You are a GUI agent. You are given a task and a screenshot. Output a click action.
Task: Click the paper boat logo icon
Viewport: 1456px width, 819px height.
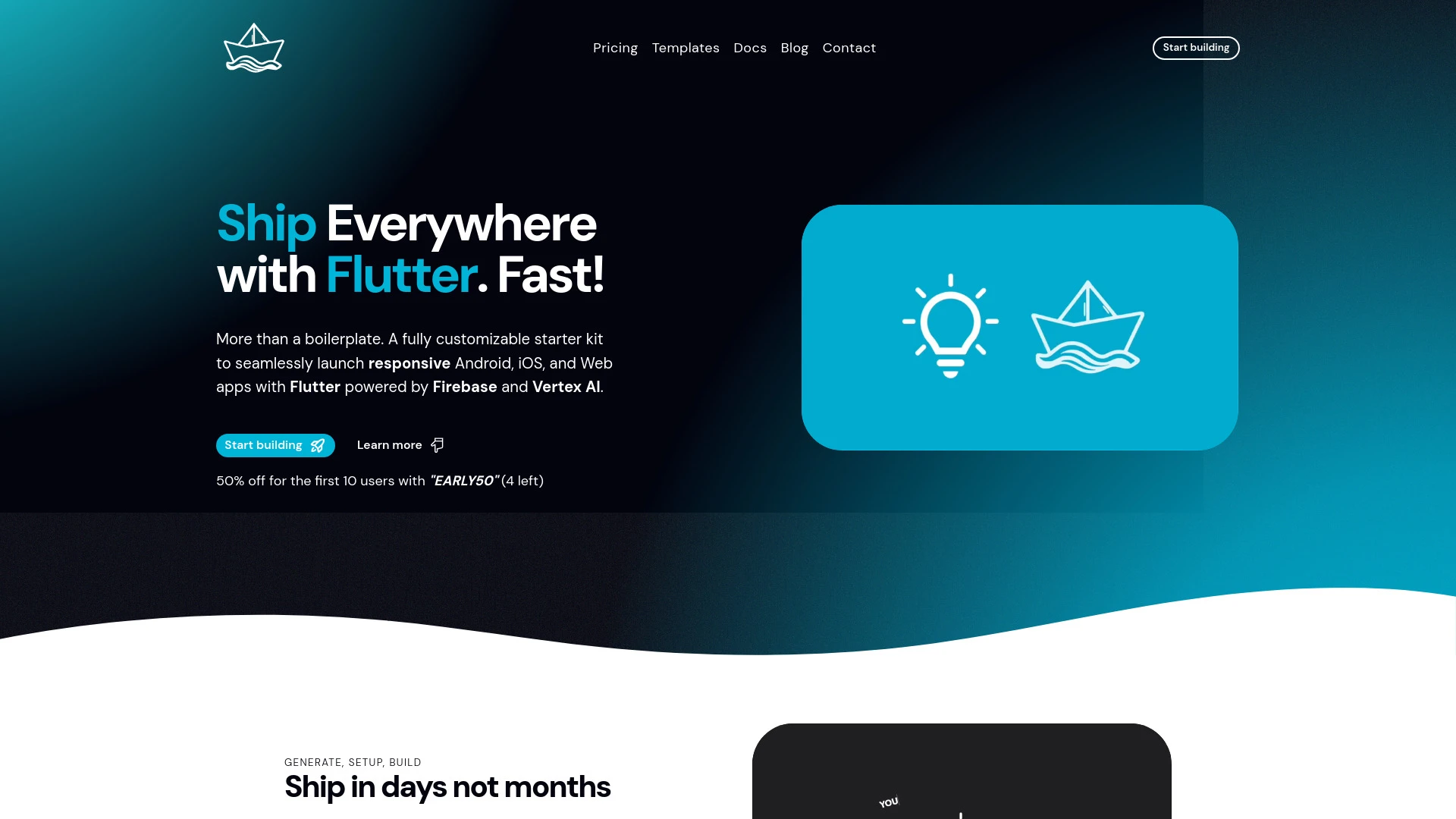tap(253, 47)
